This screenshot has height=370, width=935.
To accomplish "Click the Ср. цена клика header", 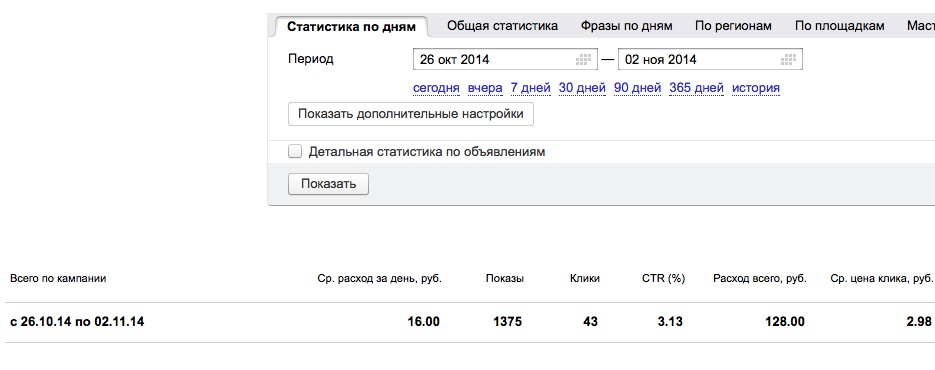I will [881, 278].
